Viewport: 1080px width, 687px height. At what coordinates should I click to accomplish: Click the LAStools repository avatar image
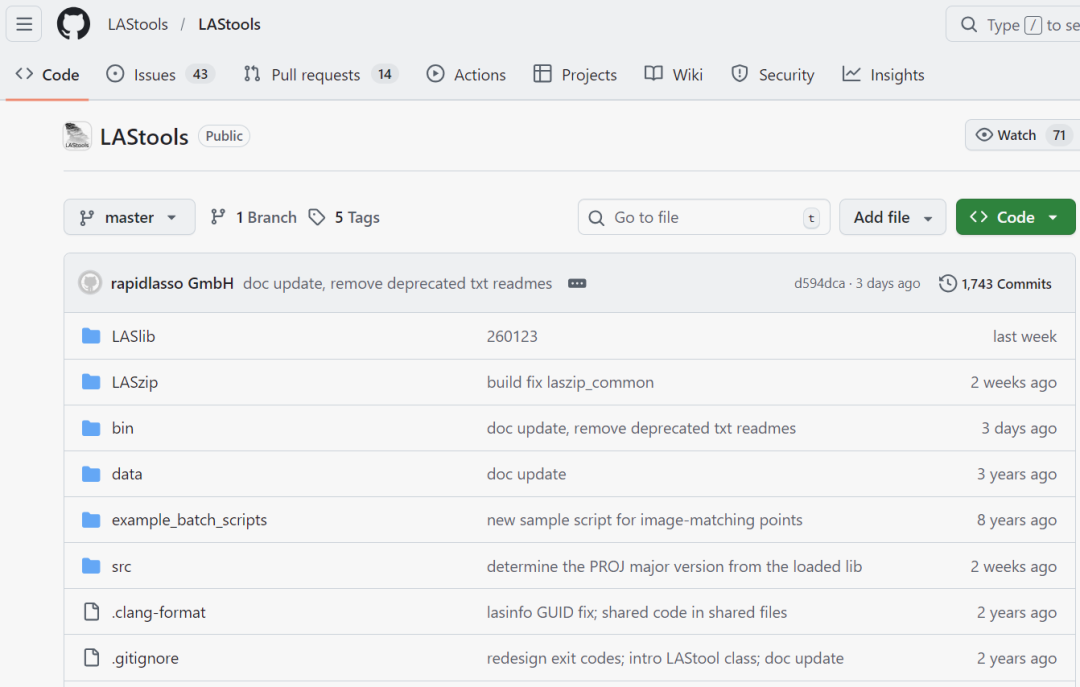(x=77, y=136)
